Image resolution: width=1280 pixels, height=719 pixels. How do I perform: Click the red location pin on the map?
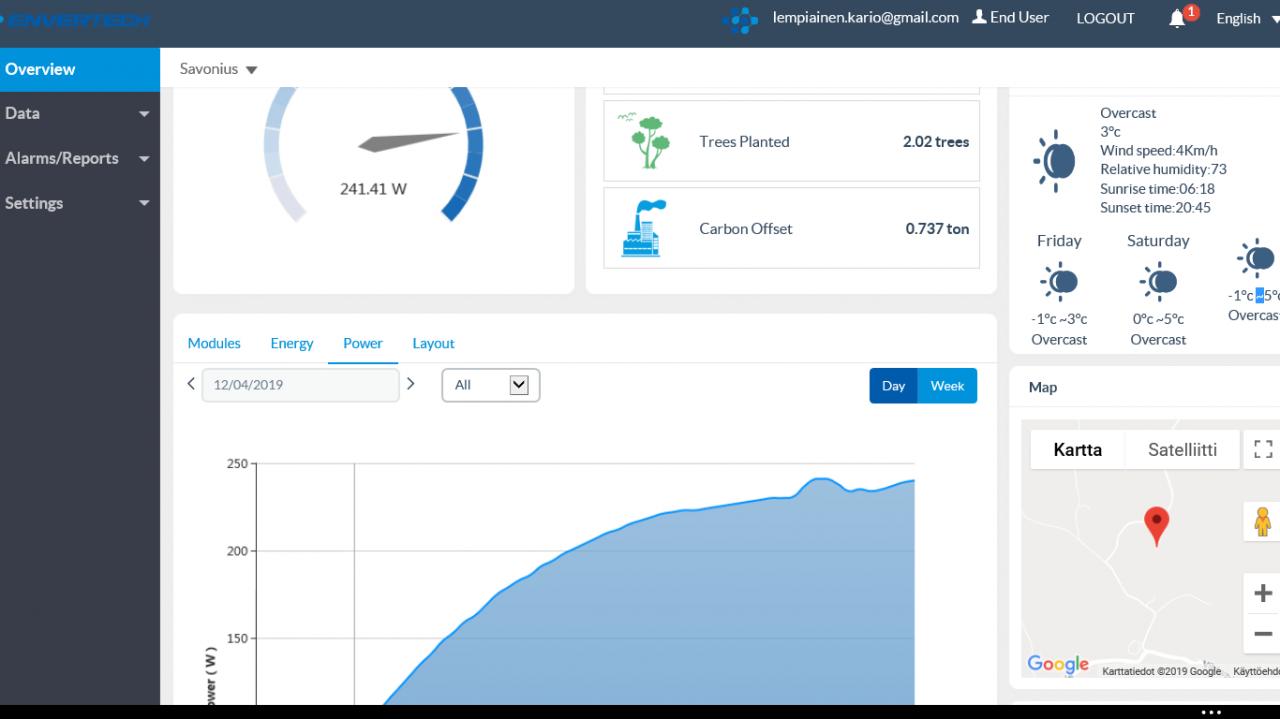point(1156,526)
